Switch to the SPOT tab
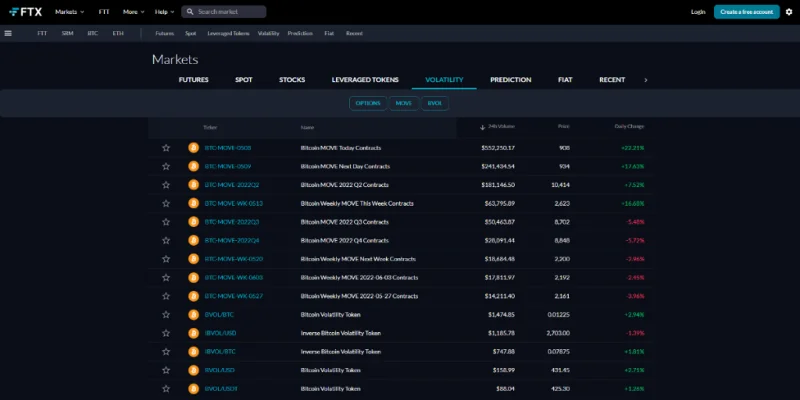This screenshot has height=400, width=800. pyautogui.click(x=244, y=80)
